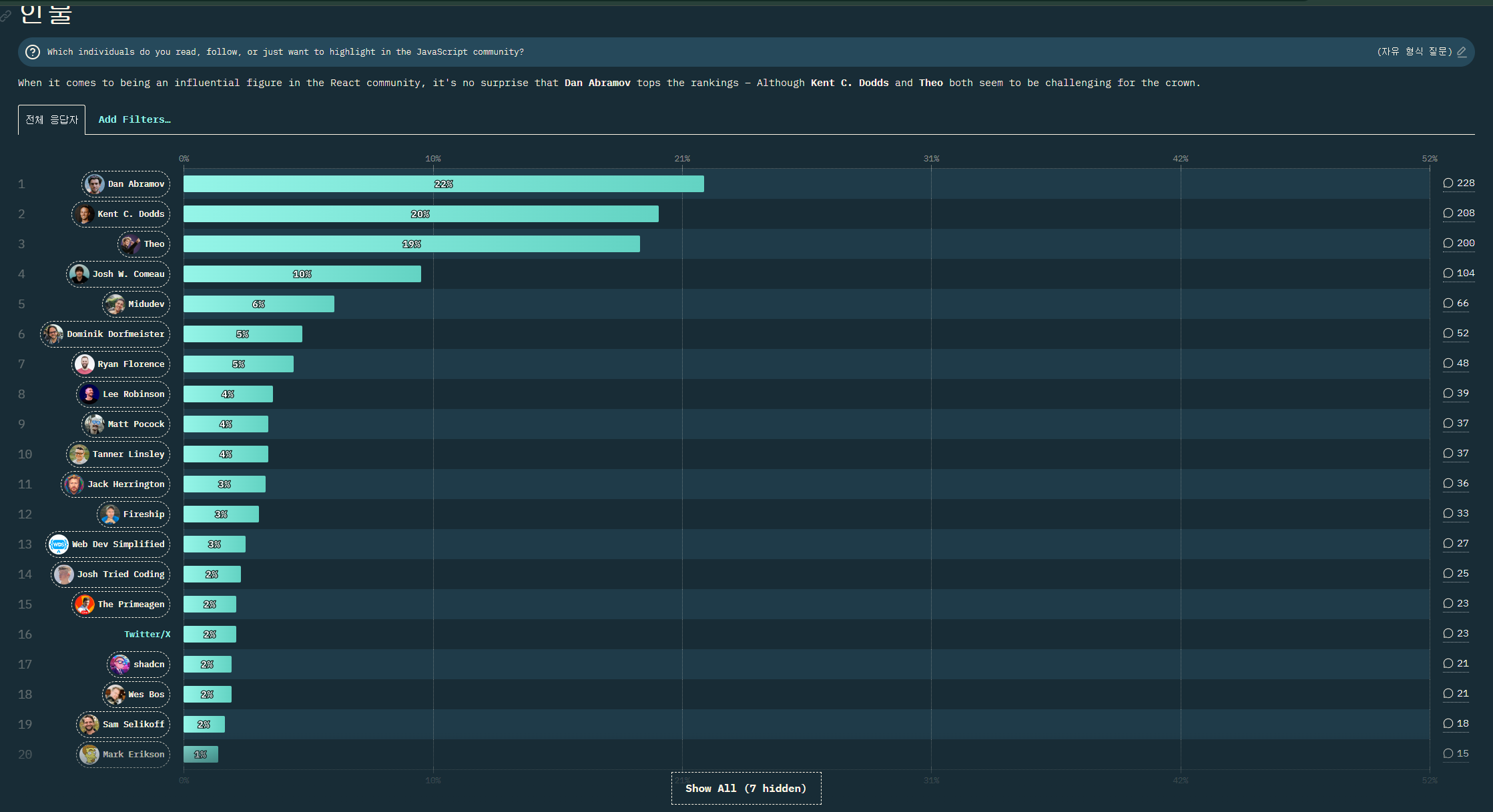The height and width of the screenshot is (812, 1493).
Task: Open the Twitter/X link
Action: (147, 635)
